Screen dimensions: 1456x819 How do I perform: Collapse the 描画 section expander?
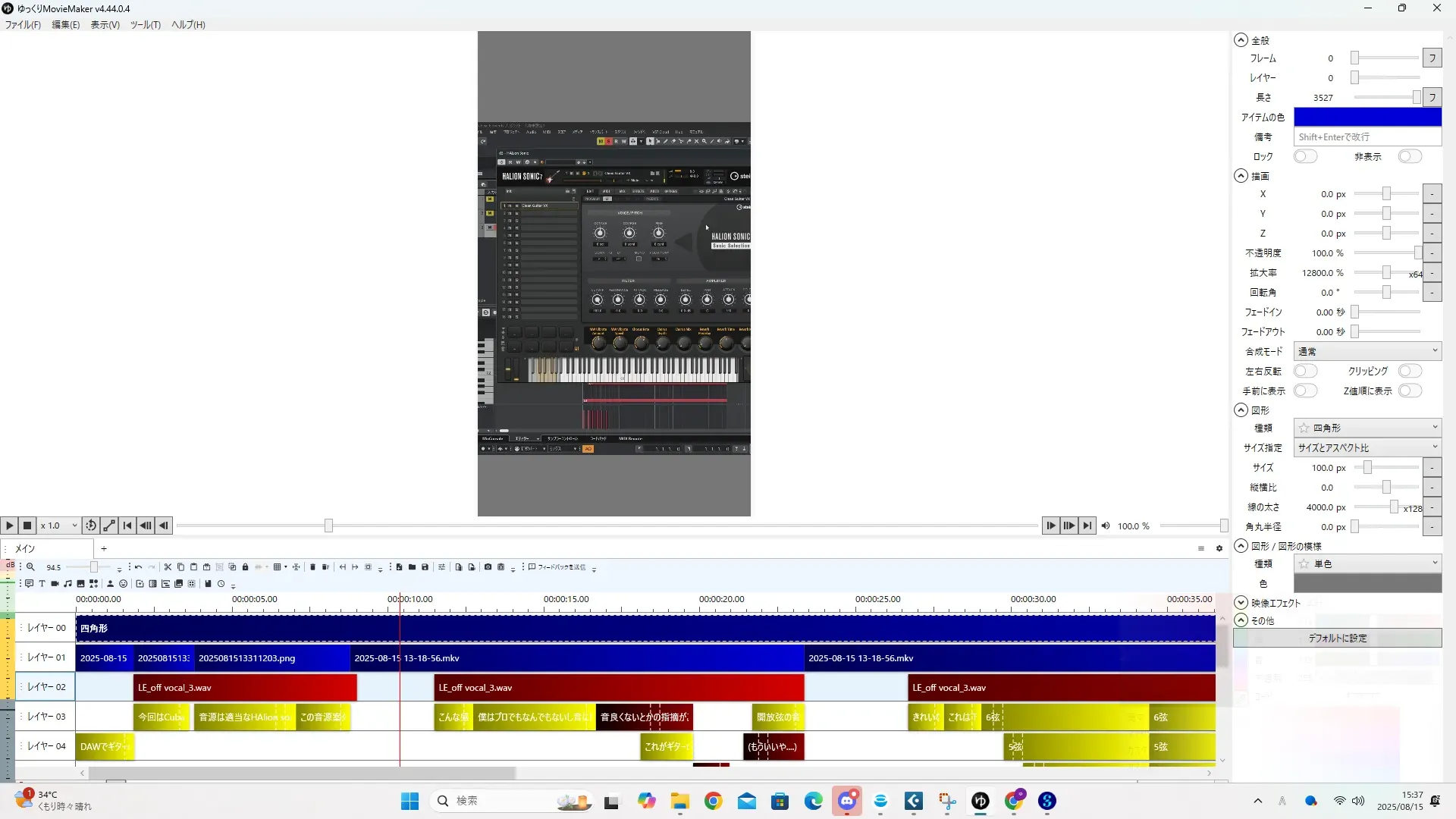(x=1241, y=176)
